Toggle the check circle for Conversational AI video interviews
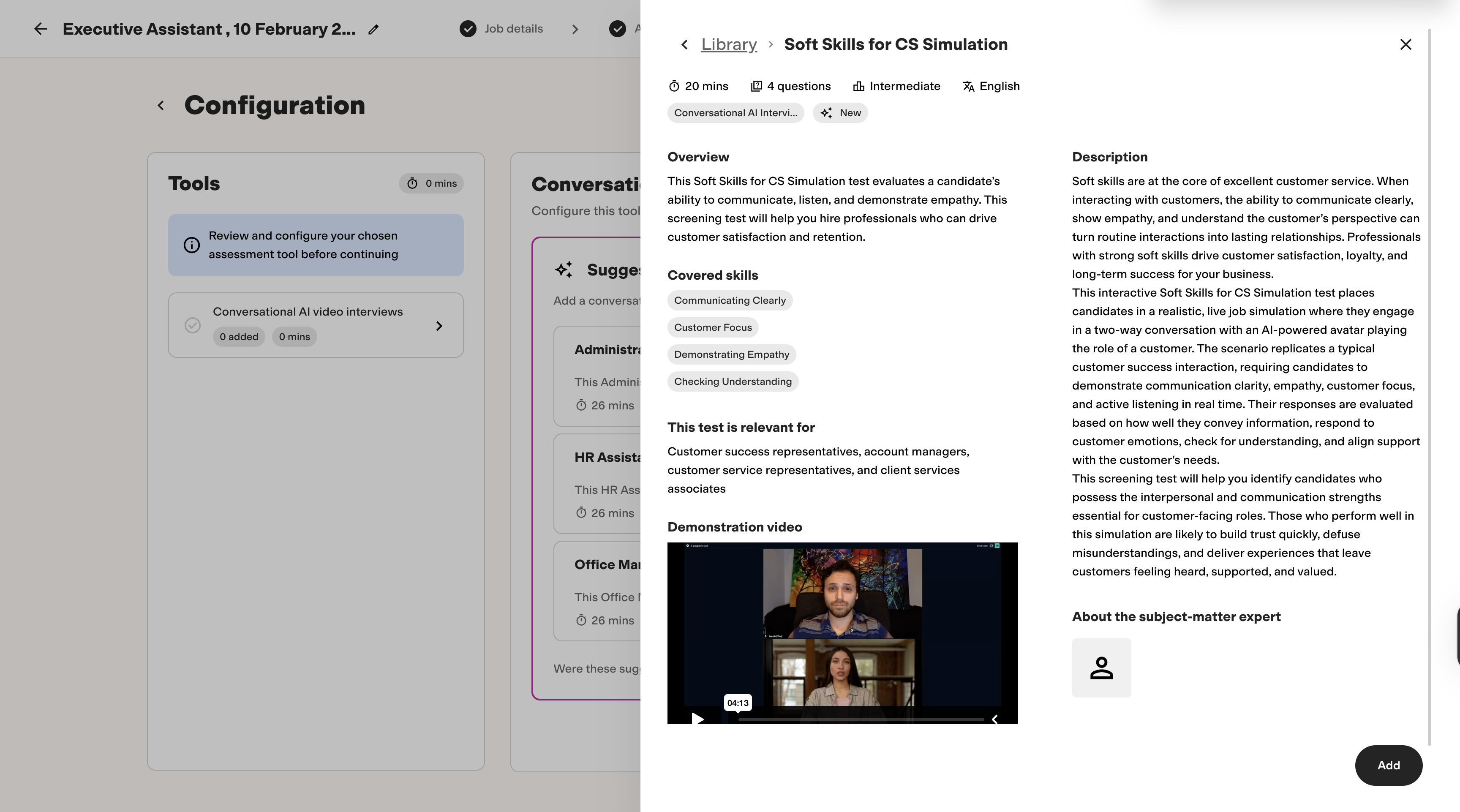The height and width of the screenshot is (812, 1460). 193,325
